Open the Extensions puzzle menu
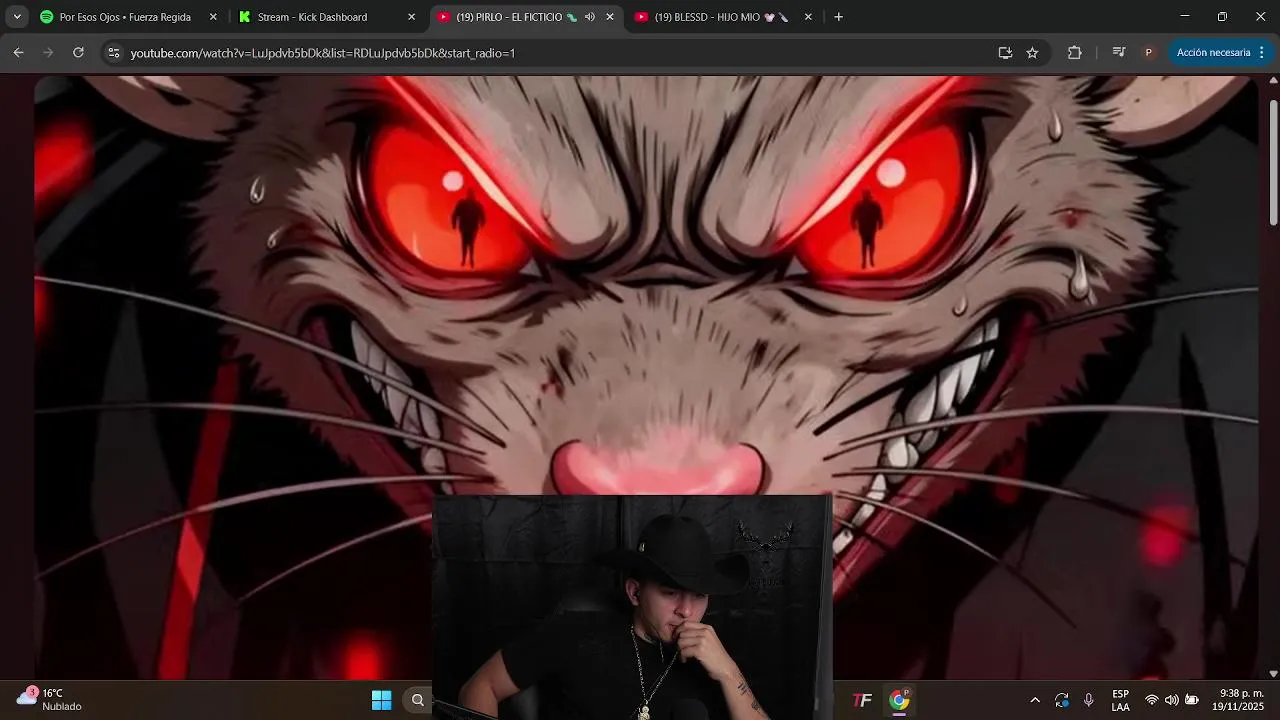The height and width of the screenshot is (720, 1280). pyautogui.click(x=1075, y=53)
